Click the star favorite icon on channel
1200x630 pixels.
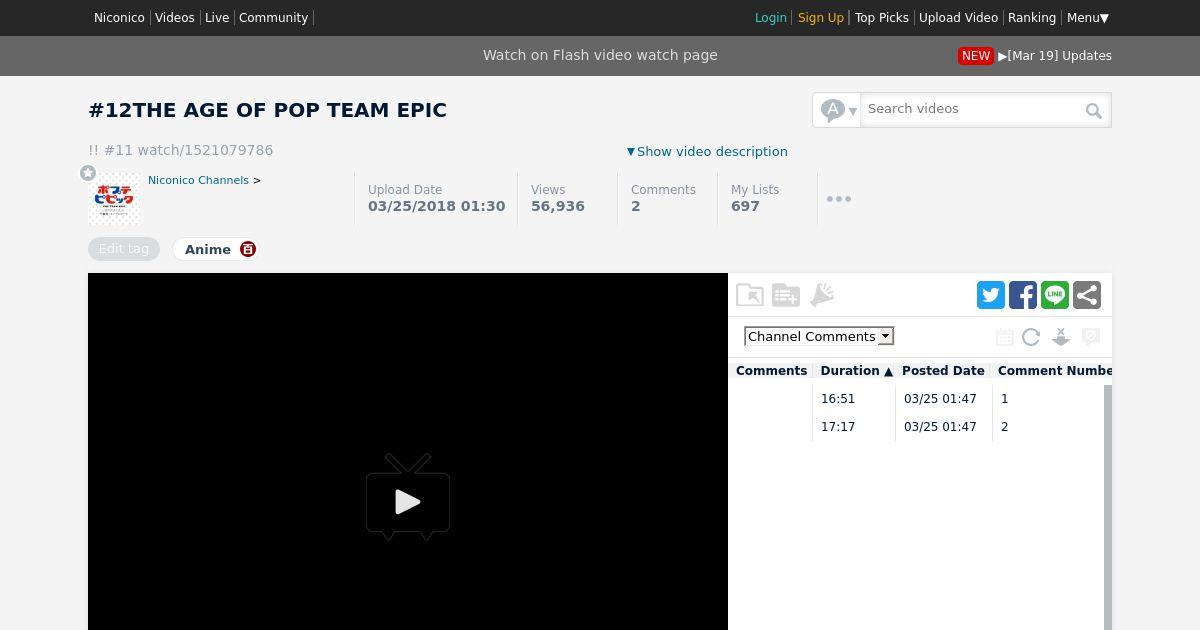coord(88,173)
